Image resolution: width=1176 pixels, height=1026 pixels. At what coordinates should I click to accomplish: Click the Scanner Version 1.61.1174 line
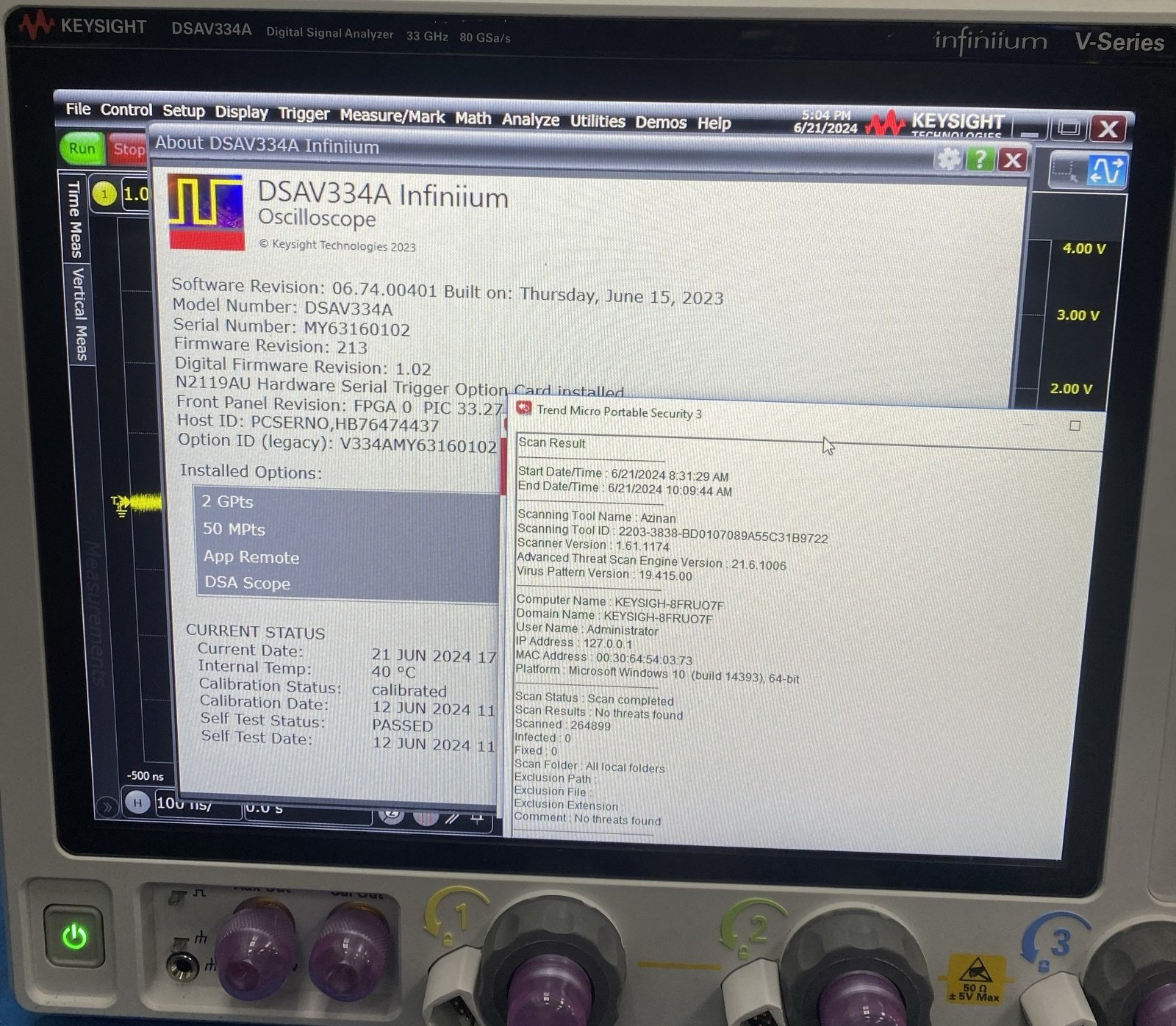[593, 545]
